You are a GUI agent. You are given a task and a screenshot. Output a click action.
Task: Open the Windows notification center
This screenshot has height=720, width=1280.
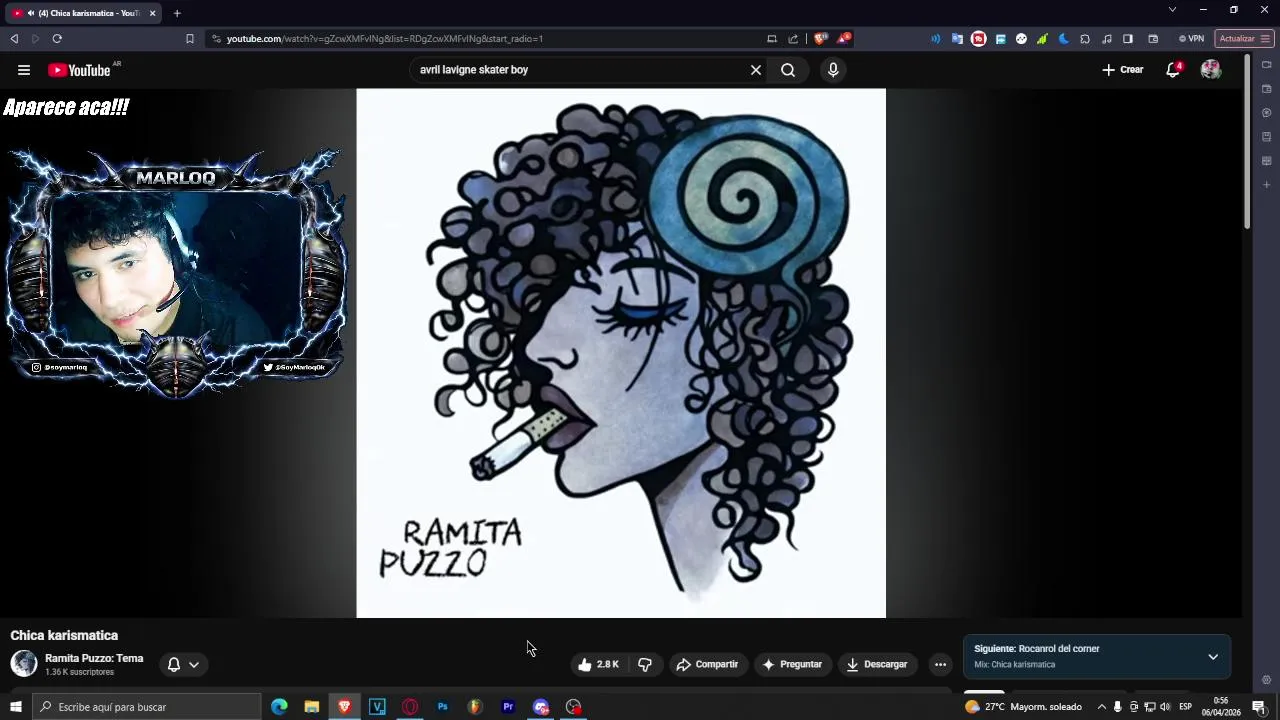tap(1259, 707)
